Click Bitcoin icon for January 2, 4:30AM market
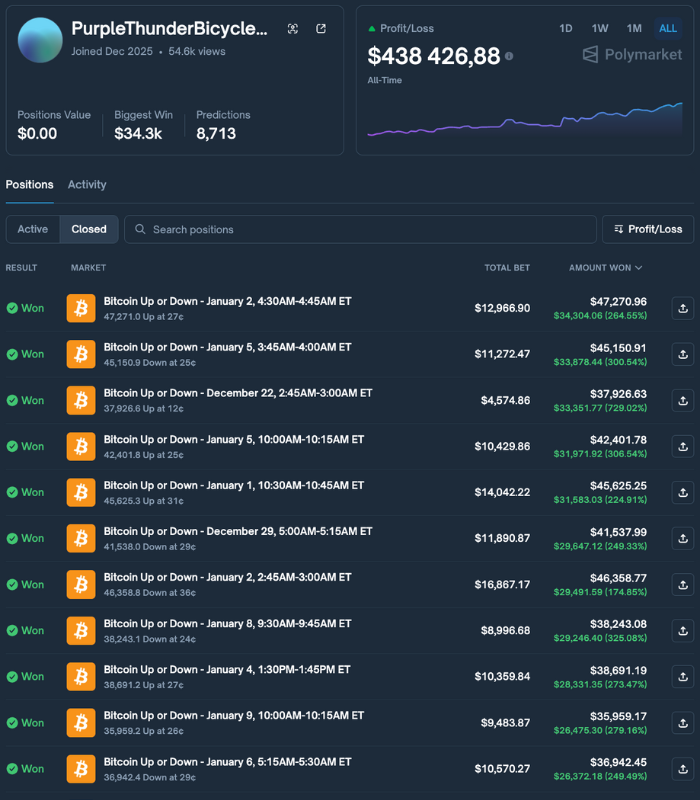This screenshot has width=700, height=800. tap(81, 308)
